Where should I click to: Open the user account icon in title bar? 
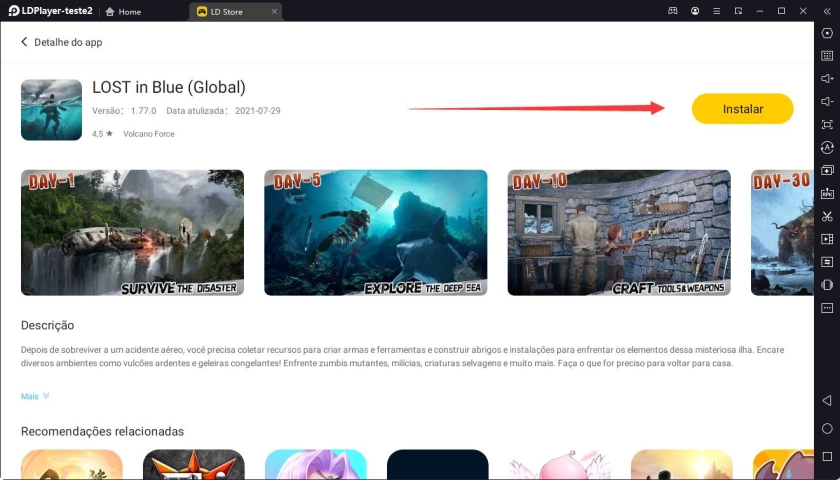[695, 11]
